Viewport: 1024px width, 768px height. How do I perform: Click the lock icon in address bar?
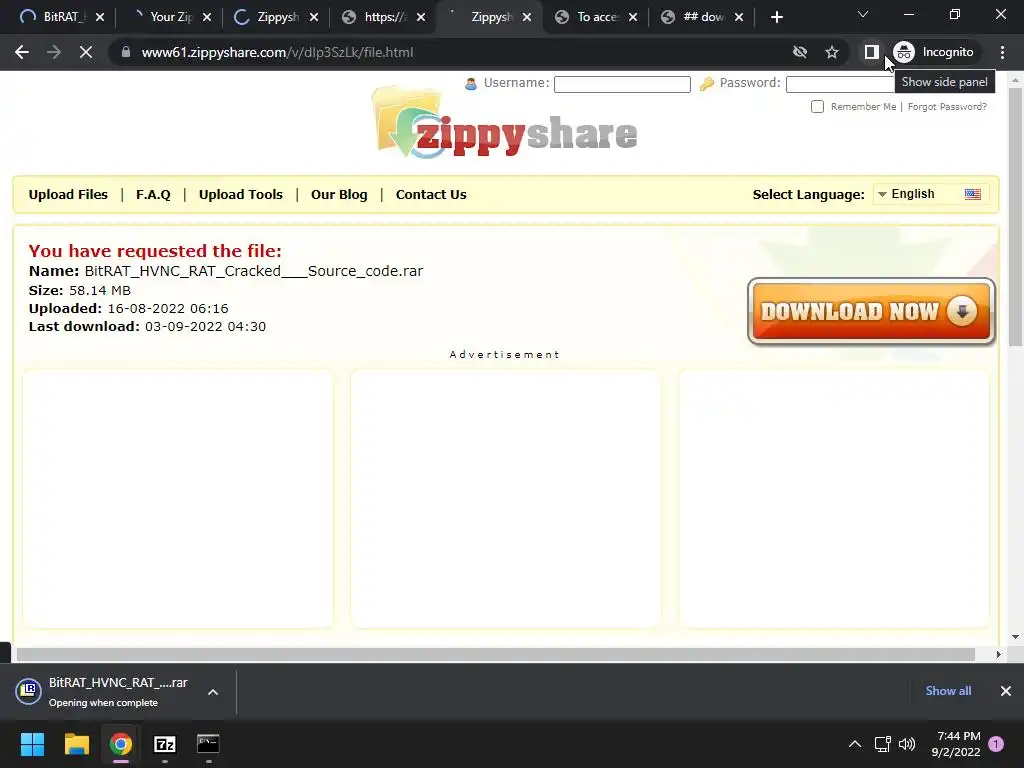126,52
